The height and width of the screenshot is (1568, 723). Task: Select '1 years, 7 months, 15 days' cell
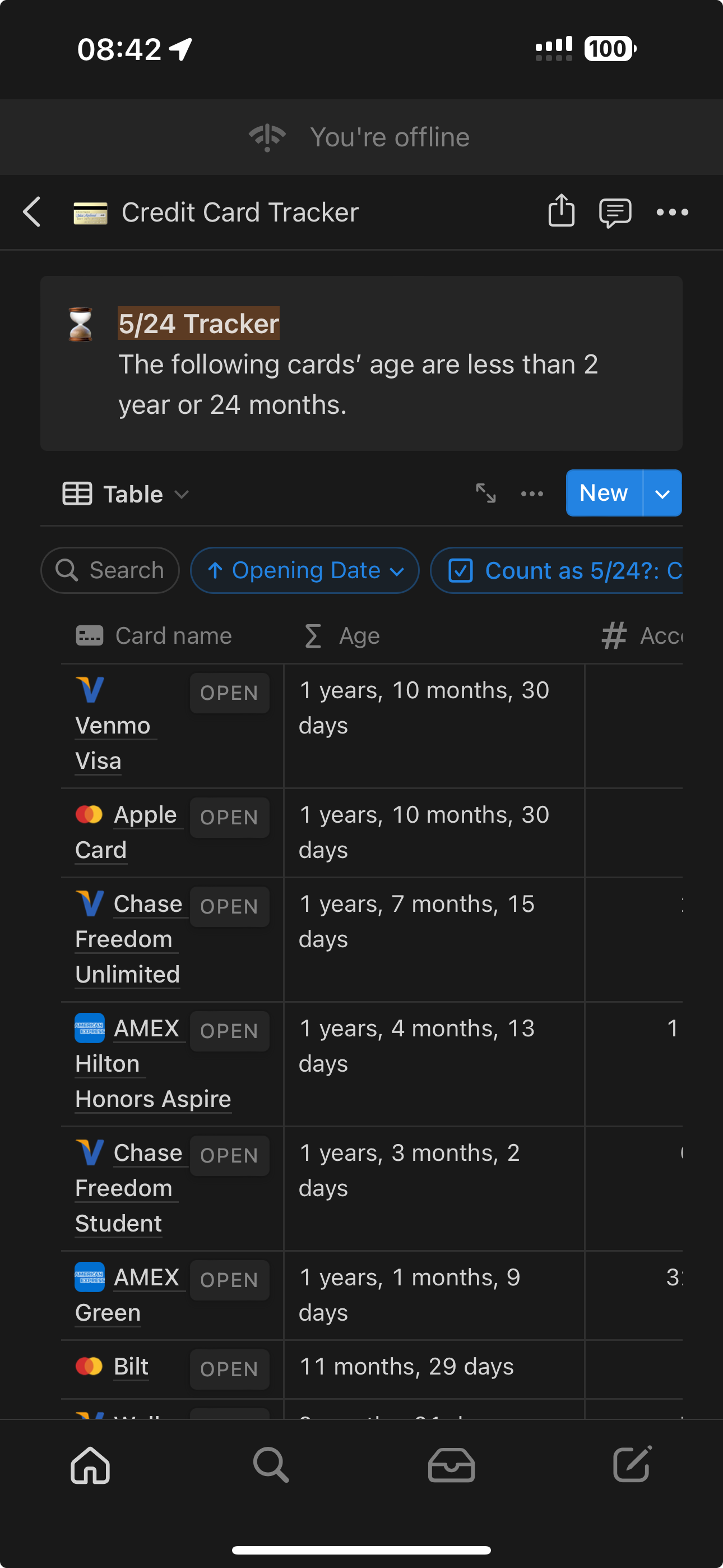(434, 940)
